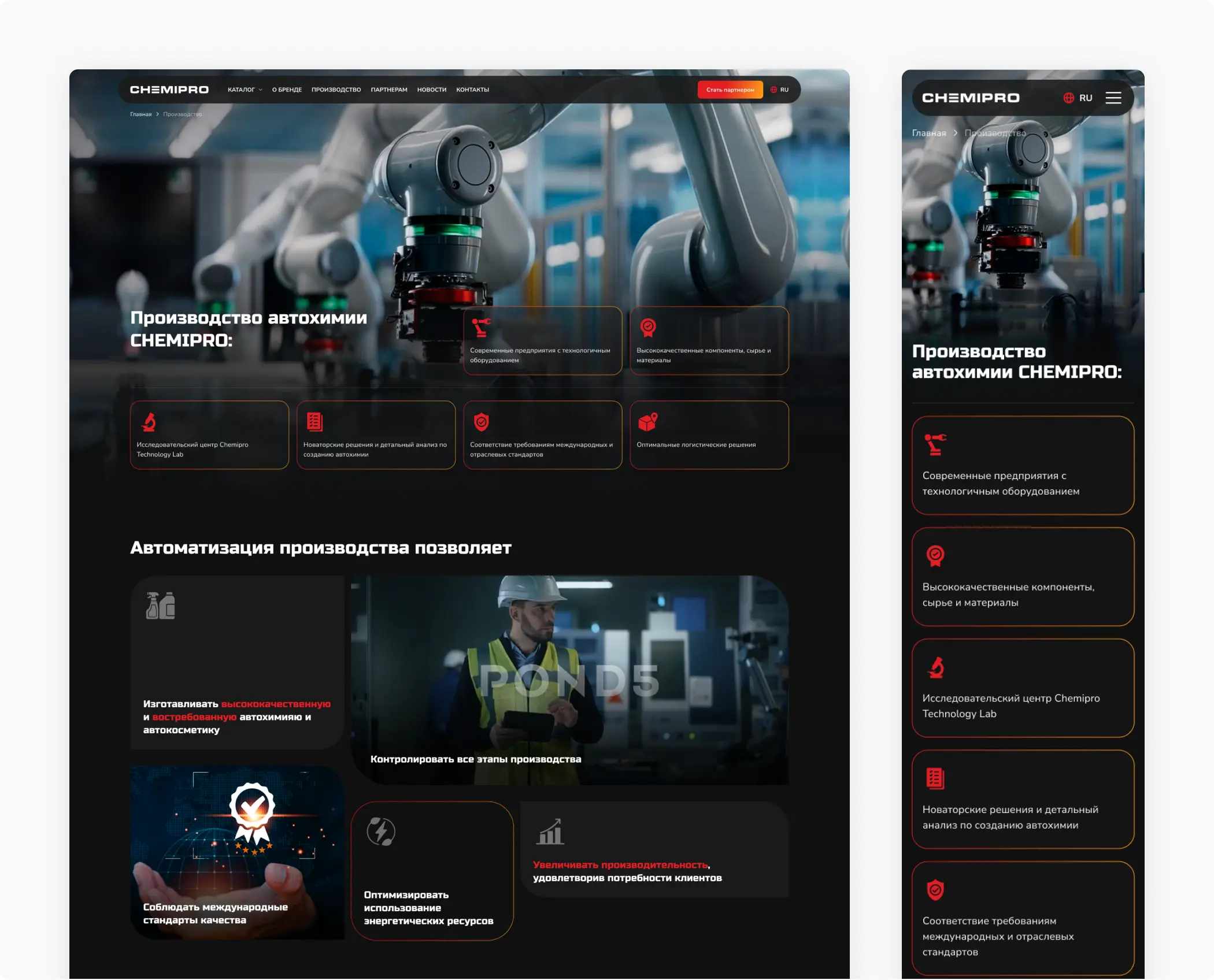Expand the КАТАЛОГ dropdown in navigation
The height and width of the screenshot is (980, 1214).
coord(245,90)
